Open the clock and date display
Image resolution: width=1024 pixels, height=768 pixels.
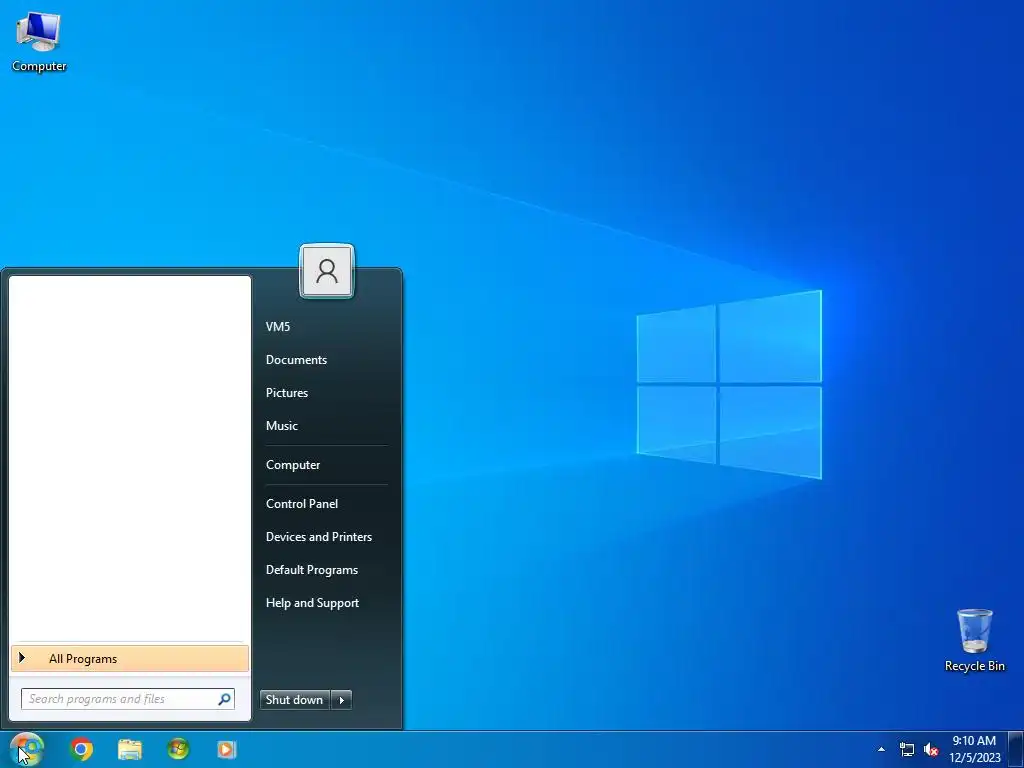pyautogui.click(x=974, y=749)
